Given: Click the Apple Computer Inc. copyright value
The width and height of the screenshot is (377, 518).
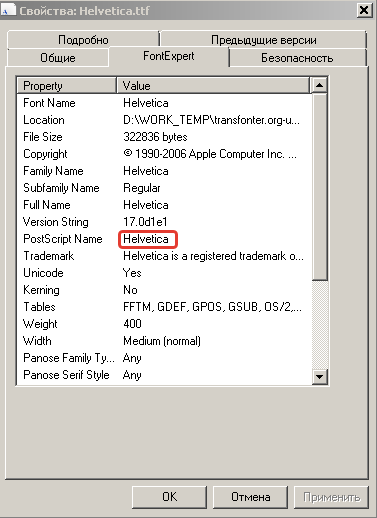Looking at the screenshot, I should click(210, 154).
